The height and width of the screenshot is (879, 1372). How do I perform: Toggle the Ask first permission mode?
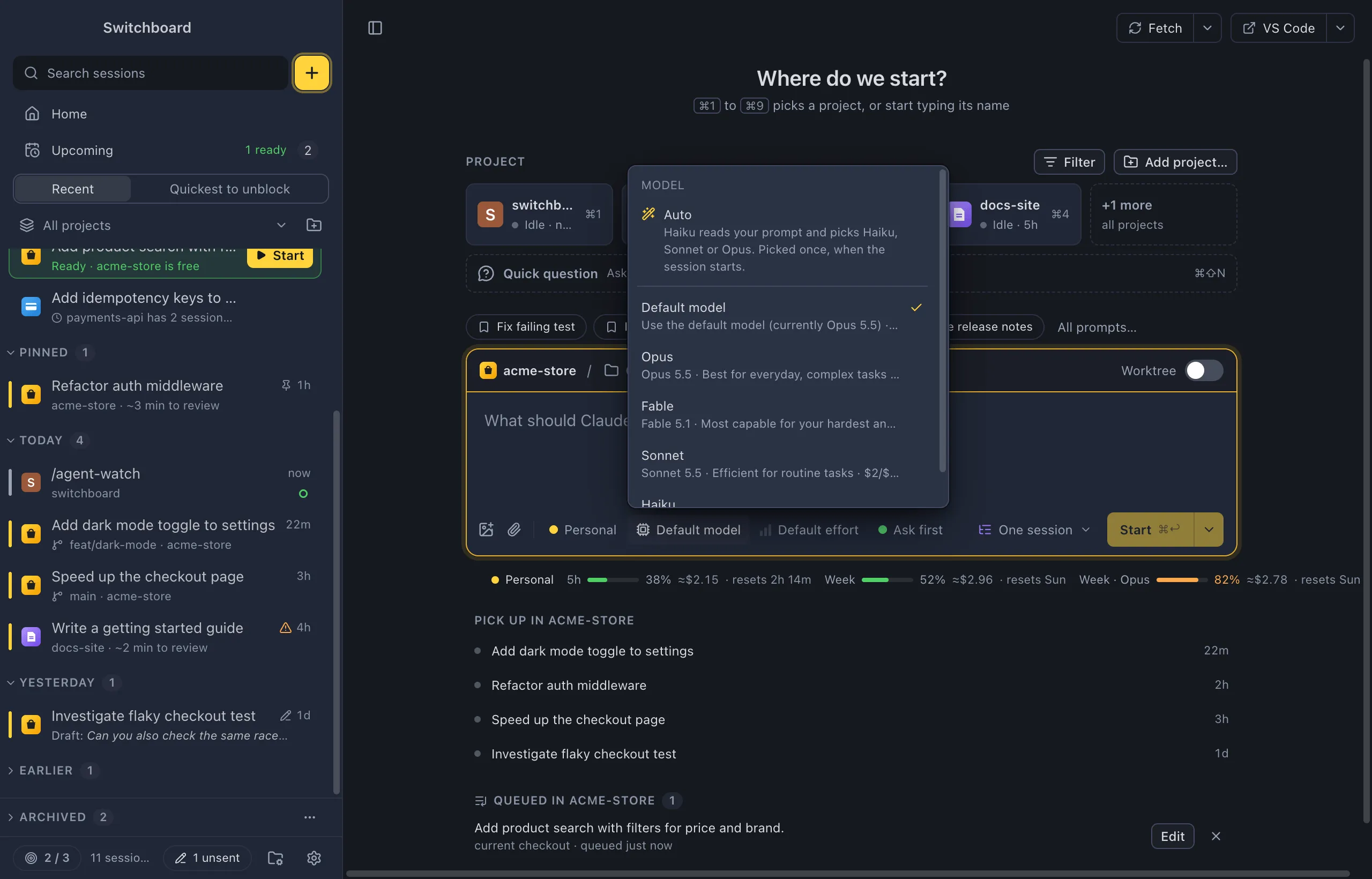point(911,530)
